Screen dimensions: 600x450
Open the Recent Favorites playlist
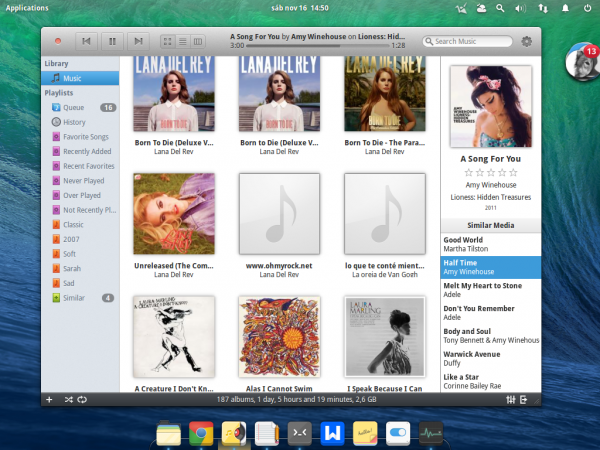point(80,166)
